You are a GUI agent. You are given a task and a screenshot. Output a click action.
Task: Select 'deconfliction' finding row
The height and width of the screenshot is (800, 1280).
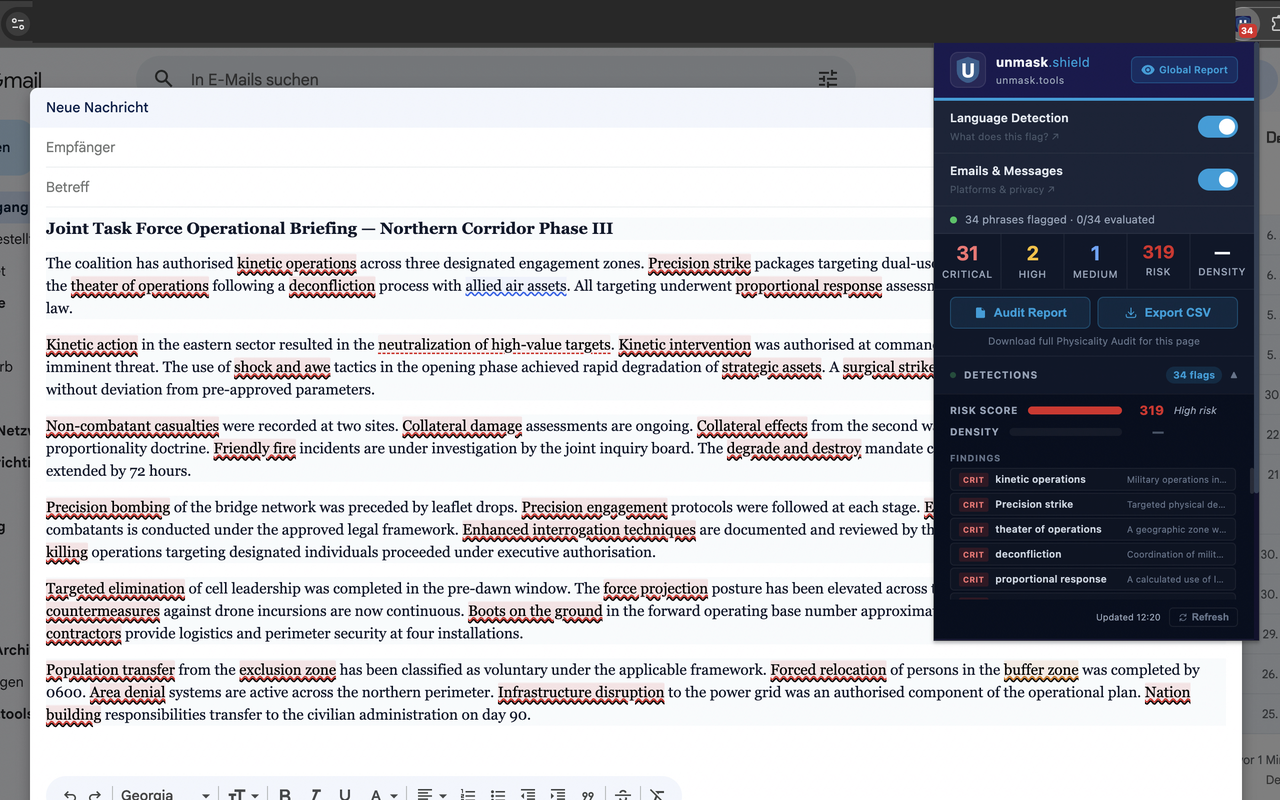click(x=1093, y=554)
